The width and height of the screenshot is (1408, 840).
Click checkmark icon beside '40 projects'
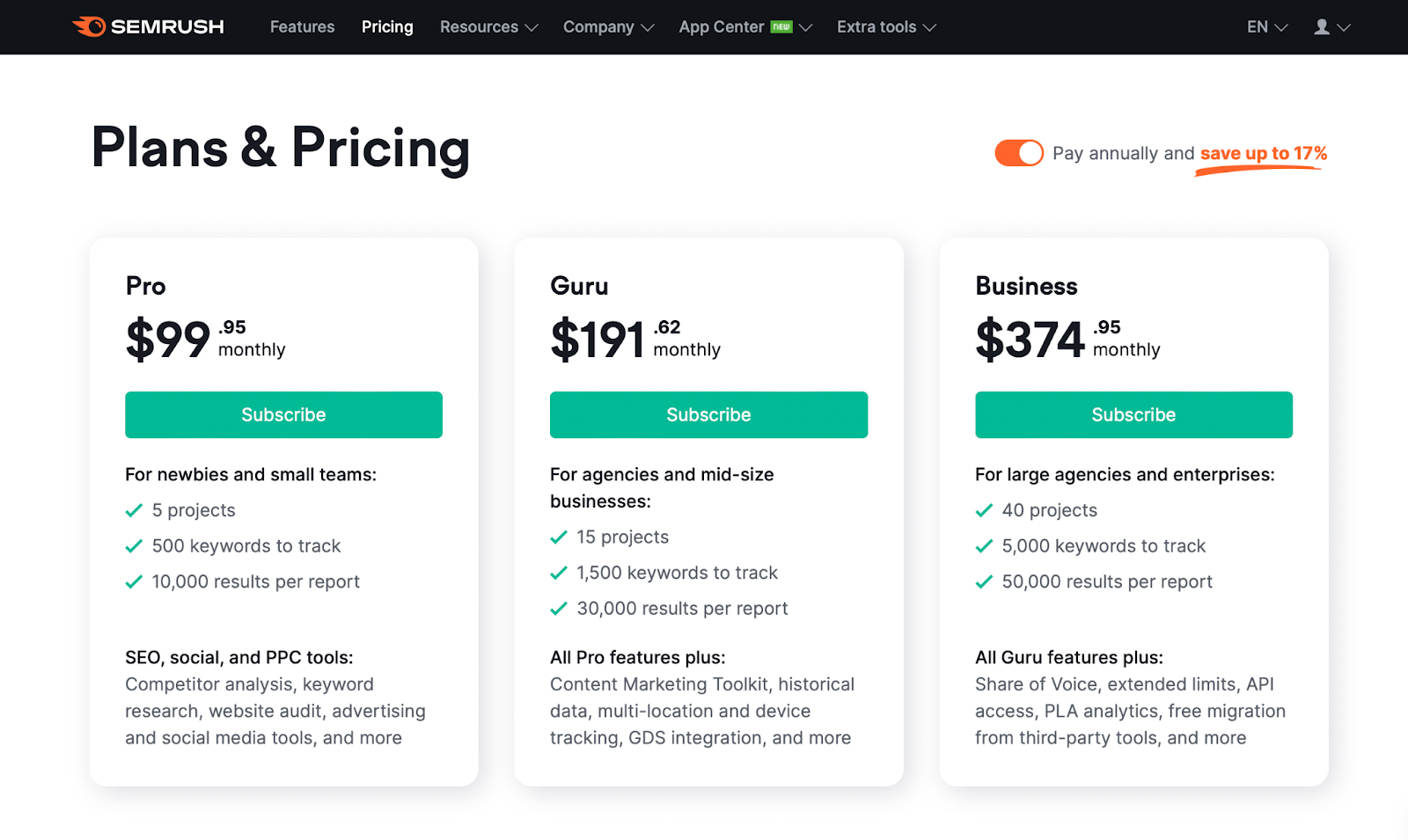point(984,511)
